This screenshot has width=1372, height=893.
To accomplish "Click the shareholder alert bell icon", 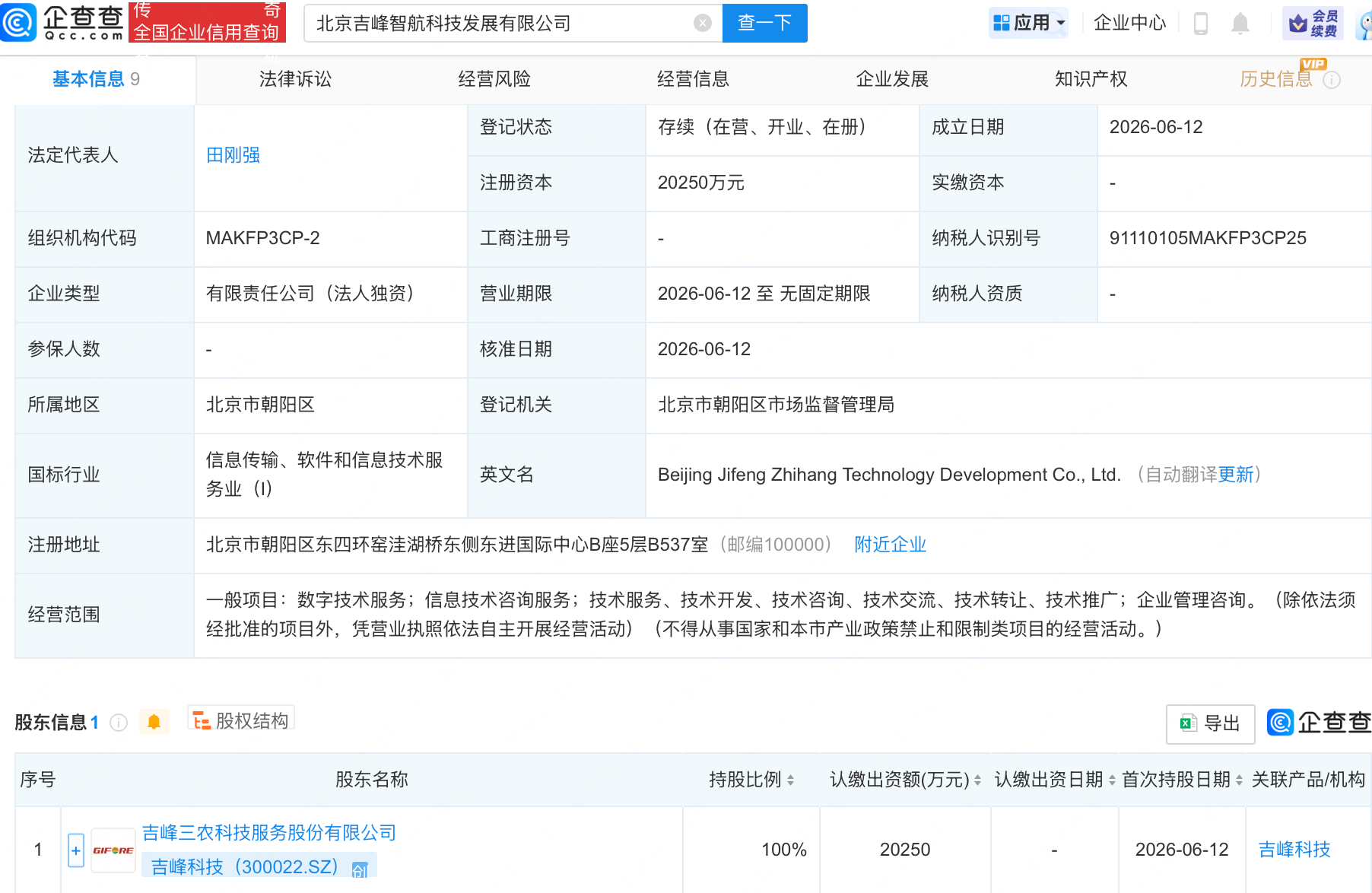I will point(154,722).
